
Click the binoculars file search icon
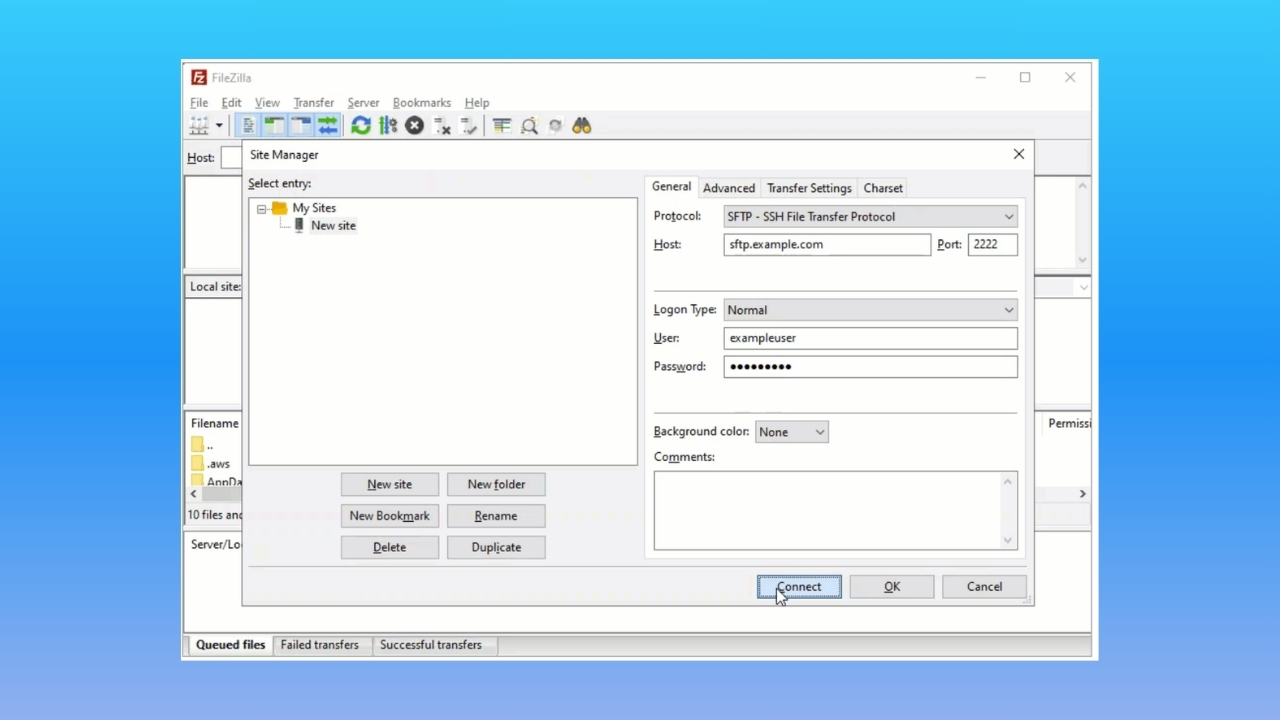click(582, 126)
